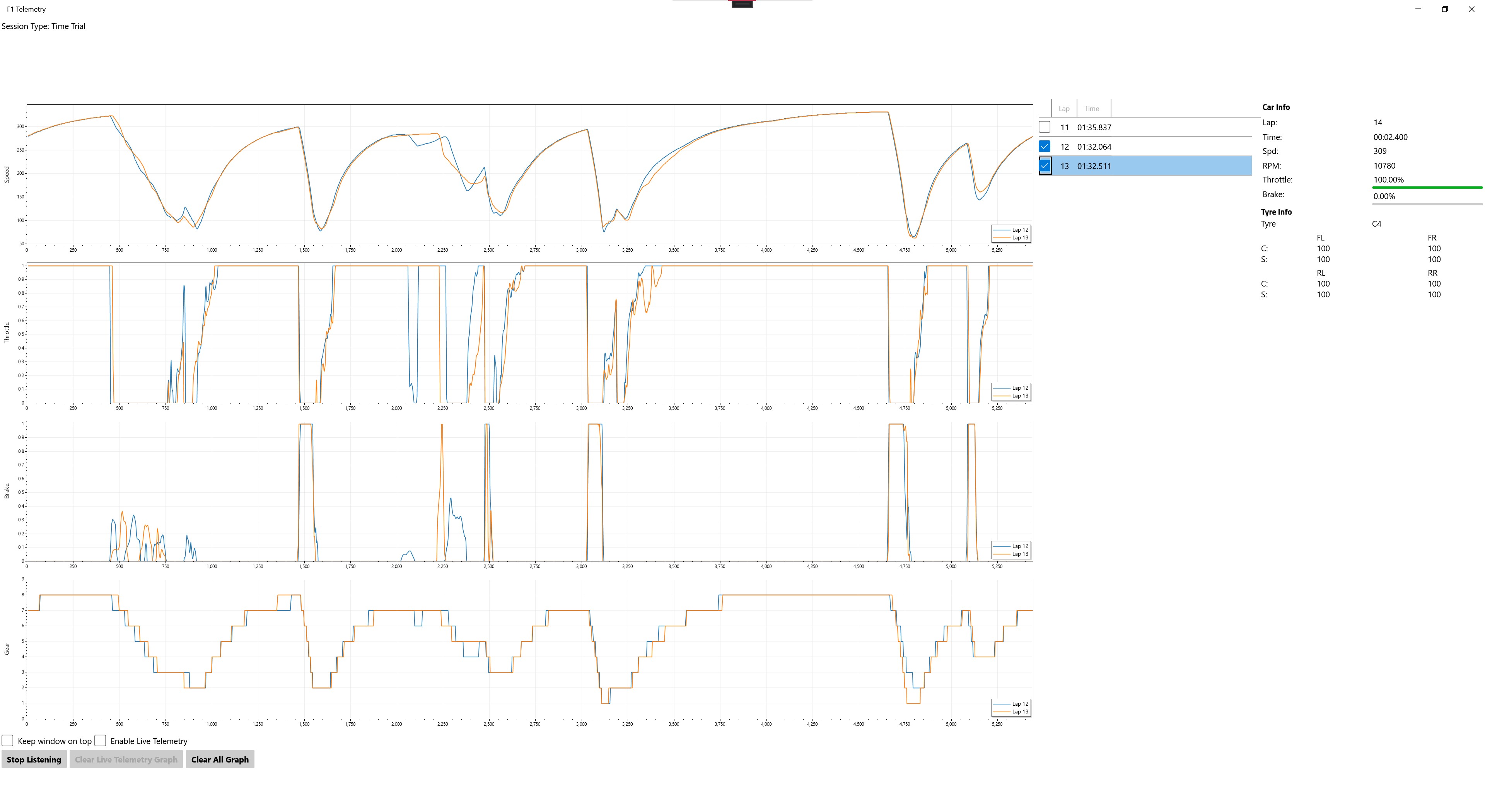
Task: Click the grey Brake progress bar
Action: coord(1427,204)
